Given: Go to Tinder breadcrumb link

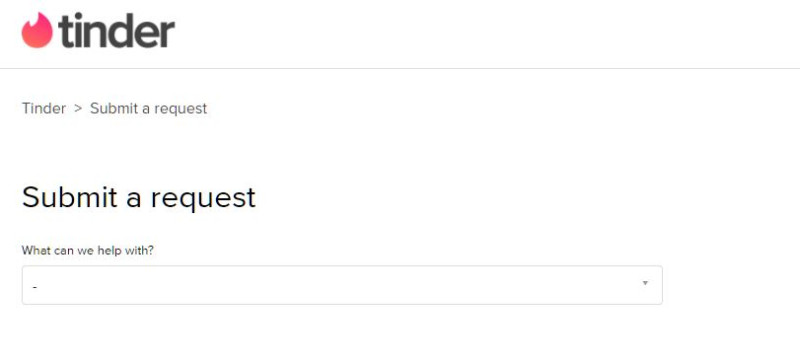Looking at the screenshot, I should pyautogui.click(x=44, y=108).
